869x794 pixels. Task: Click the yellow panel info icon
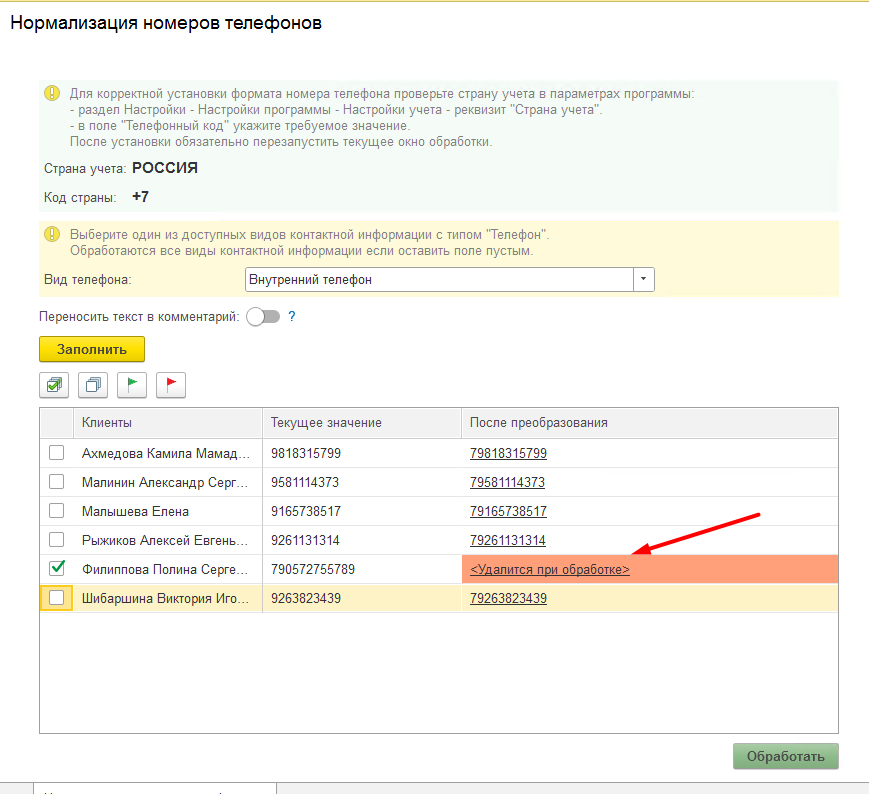[x=52, y=234]
